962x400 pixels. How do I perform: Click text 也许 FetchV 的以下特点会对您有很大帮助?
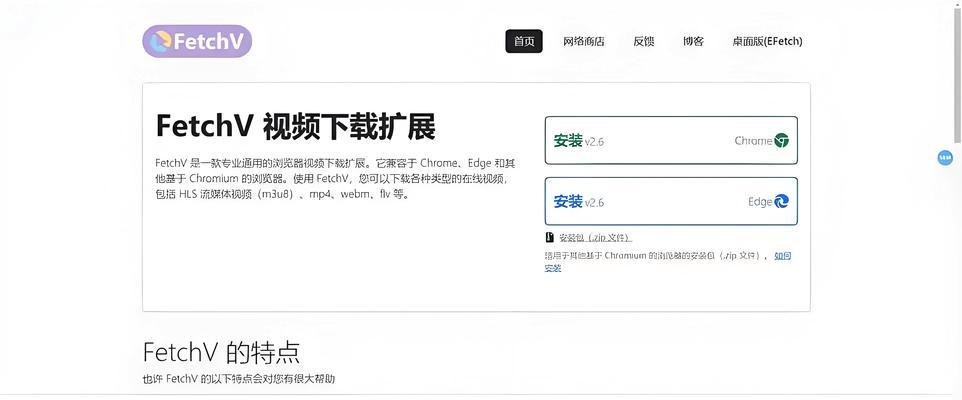coord(239,379)
